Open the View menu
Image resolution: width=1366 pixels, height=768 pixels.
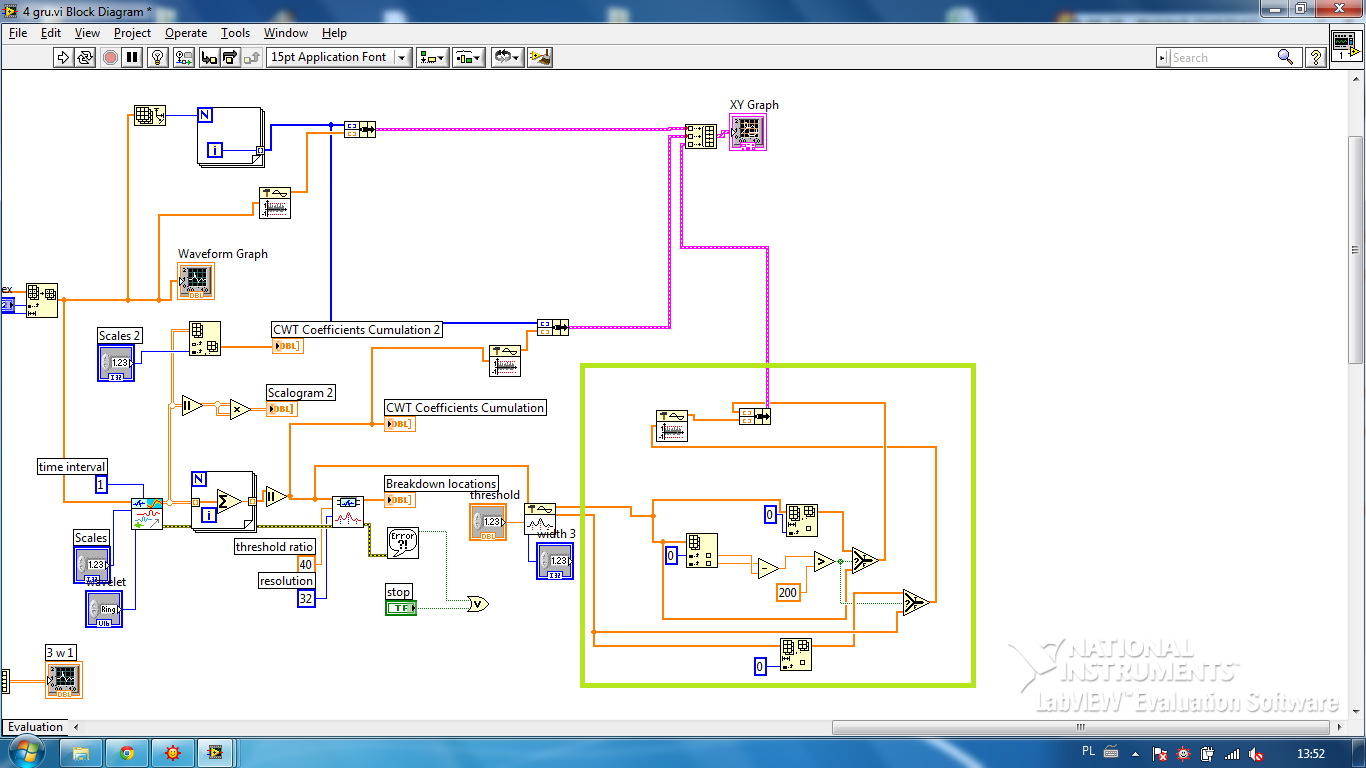[87, 33]
